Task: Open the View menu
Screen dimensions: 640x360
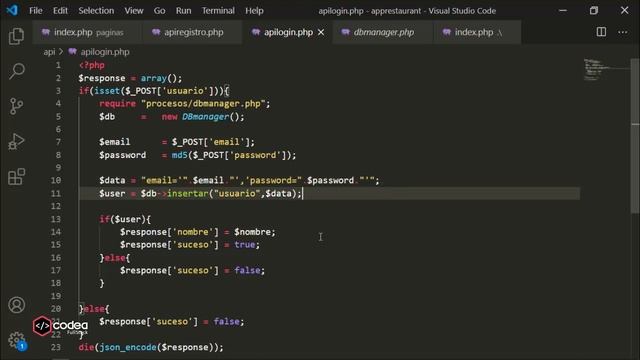Action: point(133,11)
